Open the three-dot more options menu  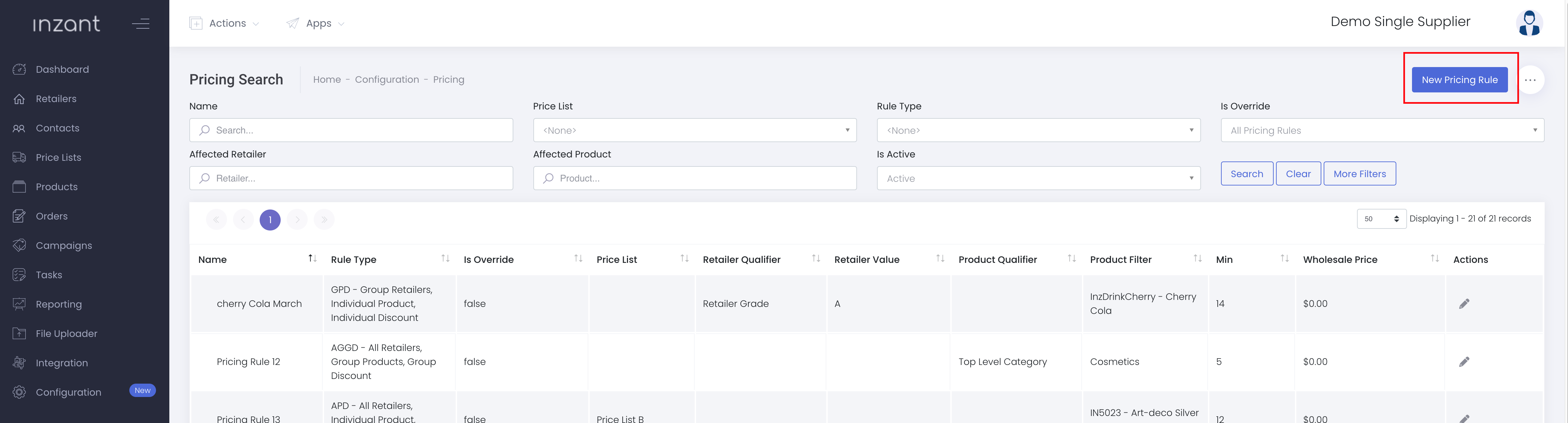click(x=1530, y=80)
